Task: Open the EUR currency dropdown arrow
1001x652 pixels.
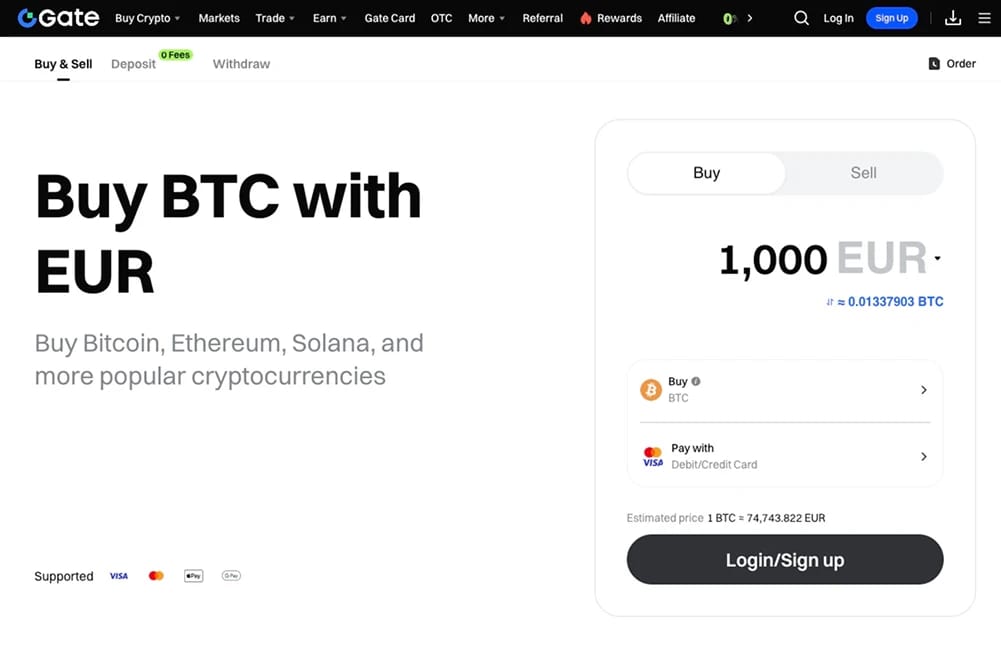Action: tap(937, 259)
